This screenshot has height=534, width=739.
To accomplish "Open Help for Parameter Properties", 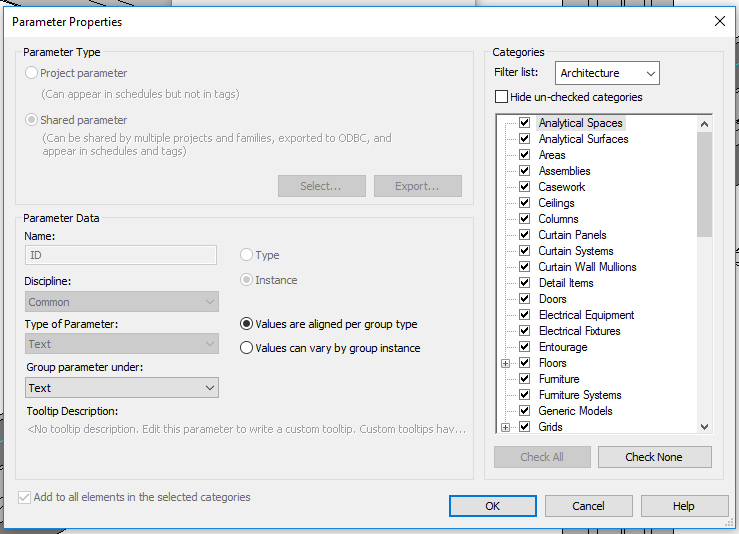I will point(683,506).
